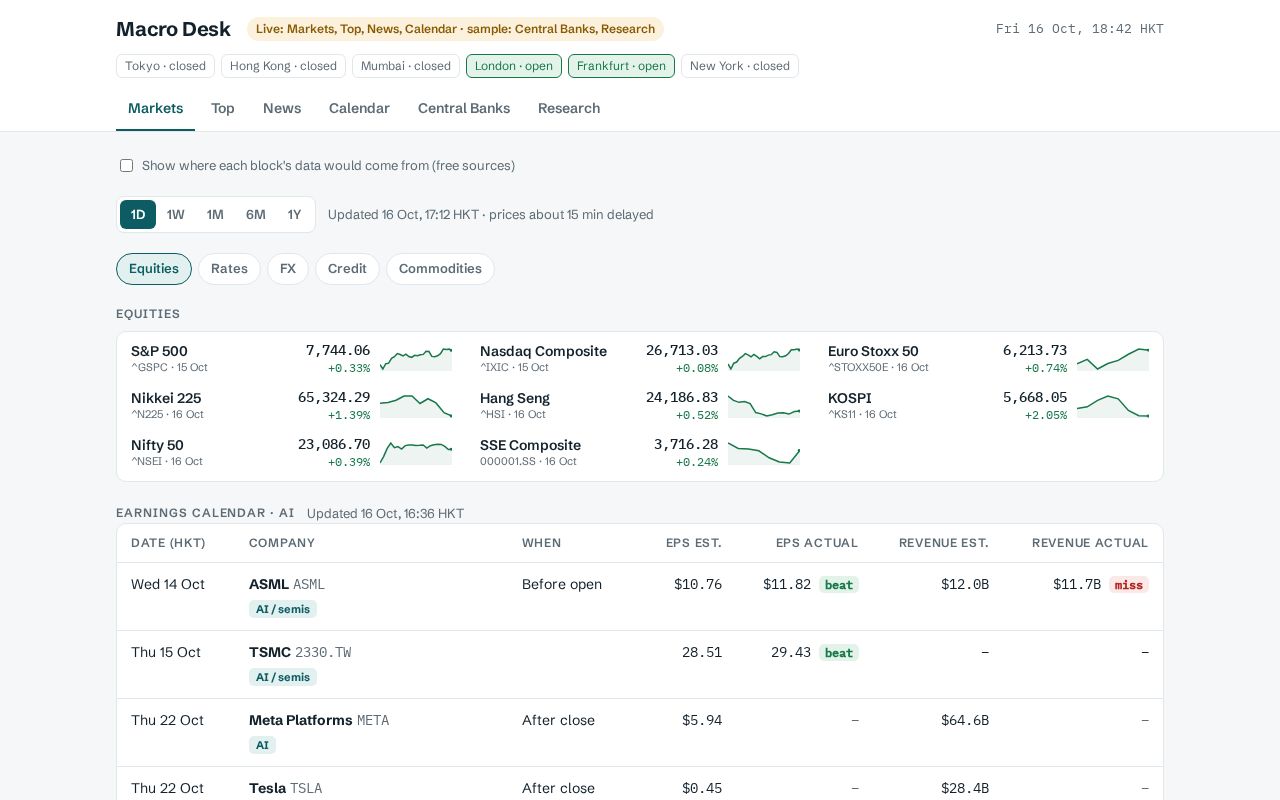Screen dimensions: 1280x800
Task: Set the time range to 1M
Action: coord(215,215)
